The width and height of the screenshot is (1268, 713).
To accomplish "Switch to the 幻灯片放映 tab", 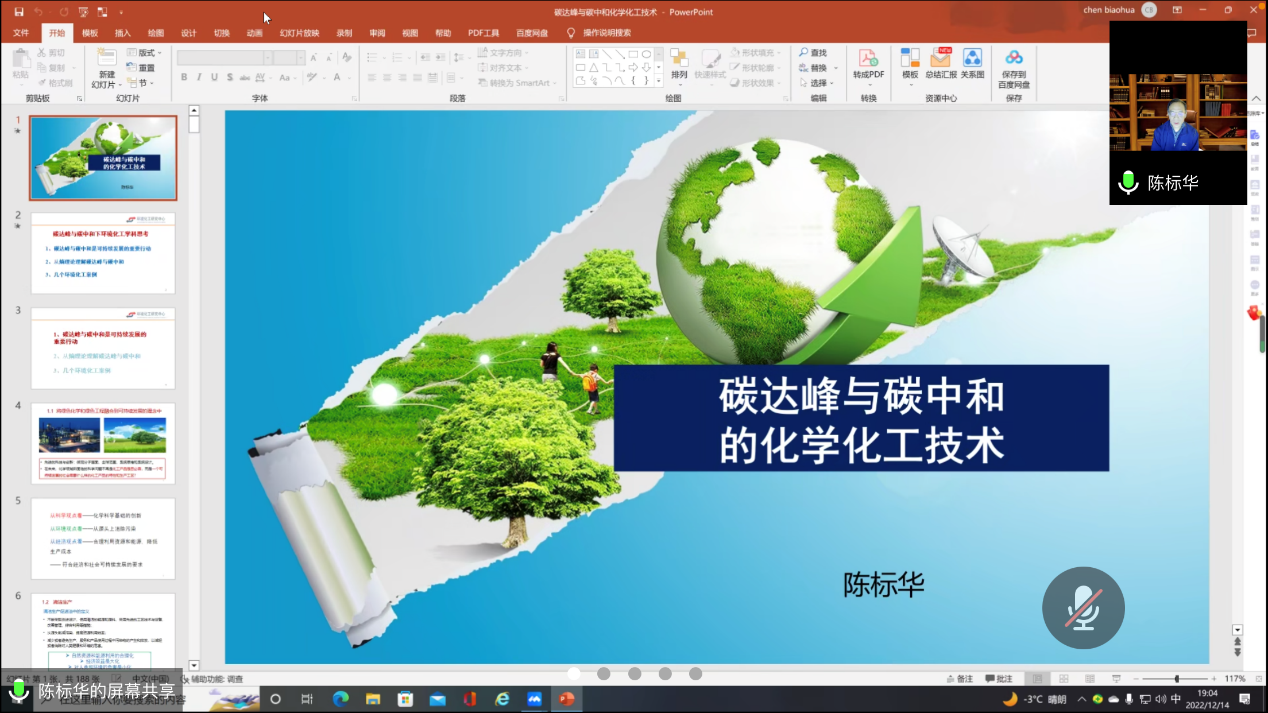I will point(299,33).
